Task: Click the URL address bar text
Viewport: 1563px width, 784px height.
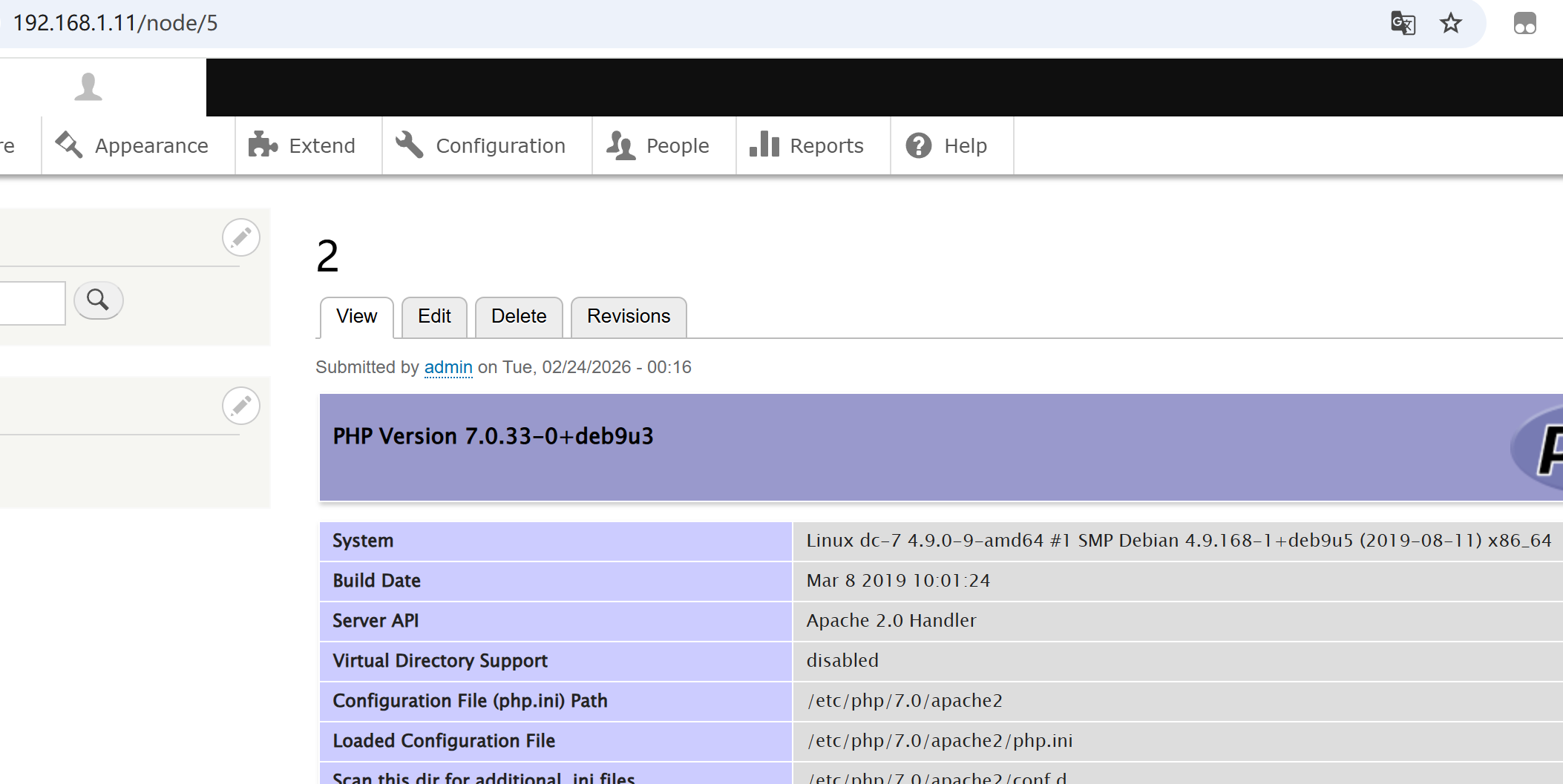Action: click(116, 23)
